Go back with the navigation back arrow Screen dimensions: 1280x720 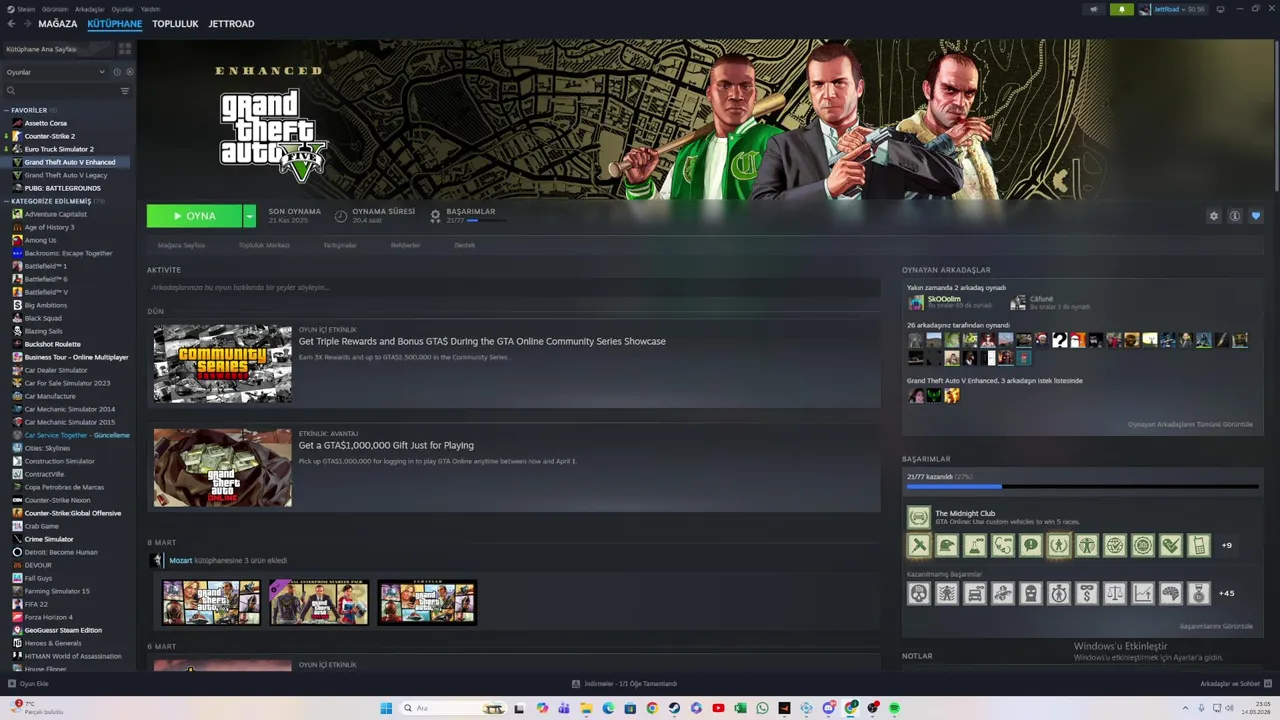11,24
